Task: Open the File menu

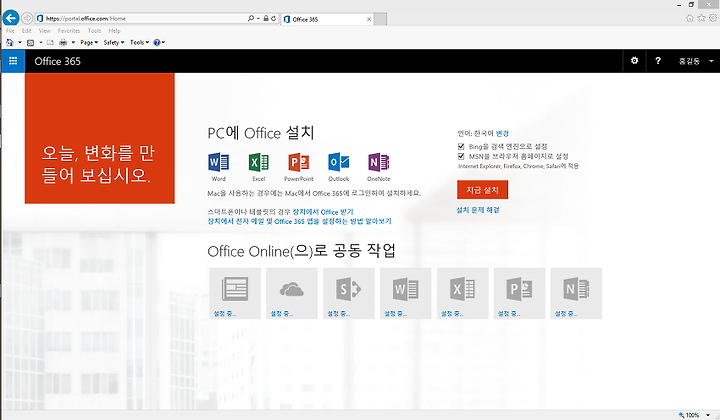Action: pyautogui.click(x=11, y=31)
